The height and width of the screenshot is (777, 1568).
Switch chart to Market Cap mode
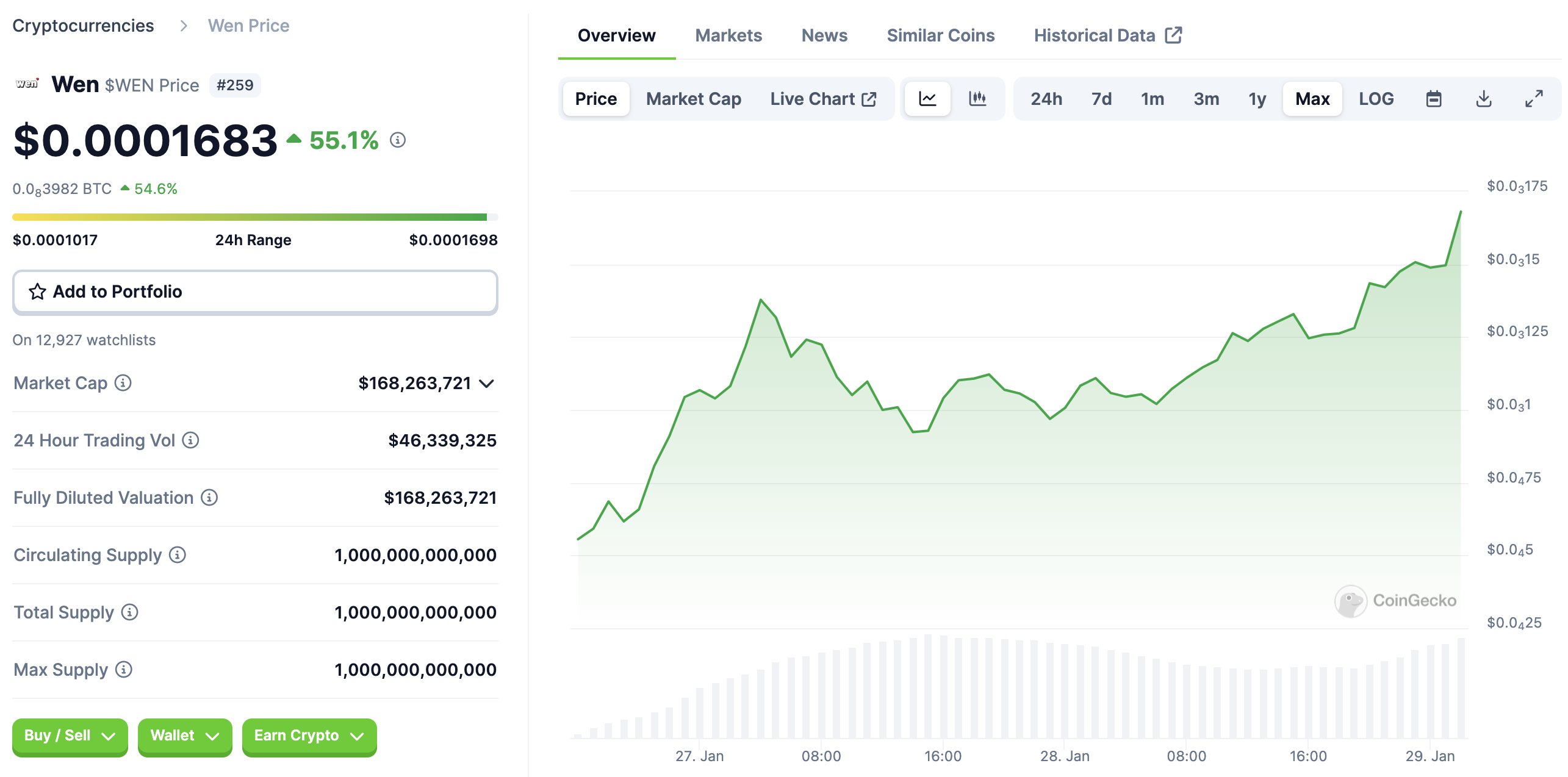click(x=694, y=99)
